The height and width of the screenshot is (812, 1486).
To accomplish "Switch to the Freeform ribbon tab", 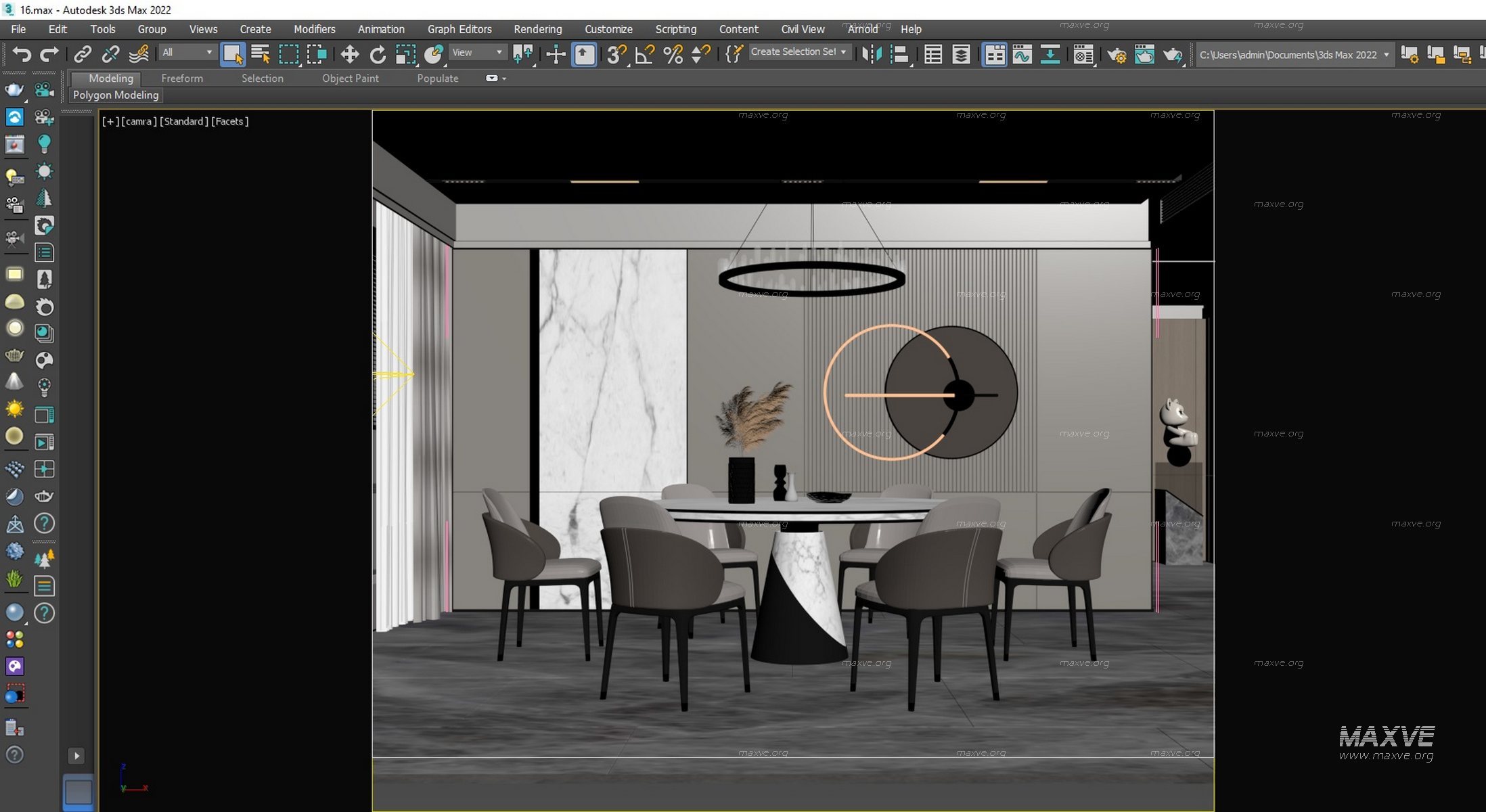I will (x=181, y=78).
